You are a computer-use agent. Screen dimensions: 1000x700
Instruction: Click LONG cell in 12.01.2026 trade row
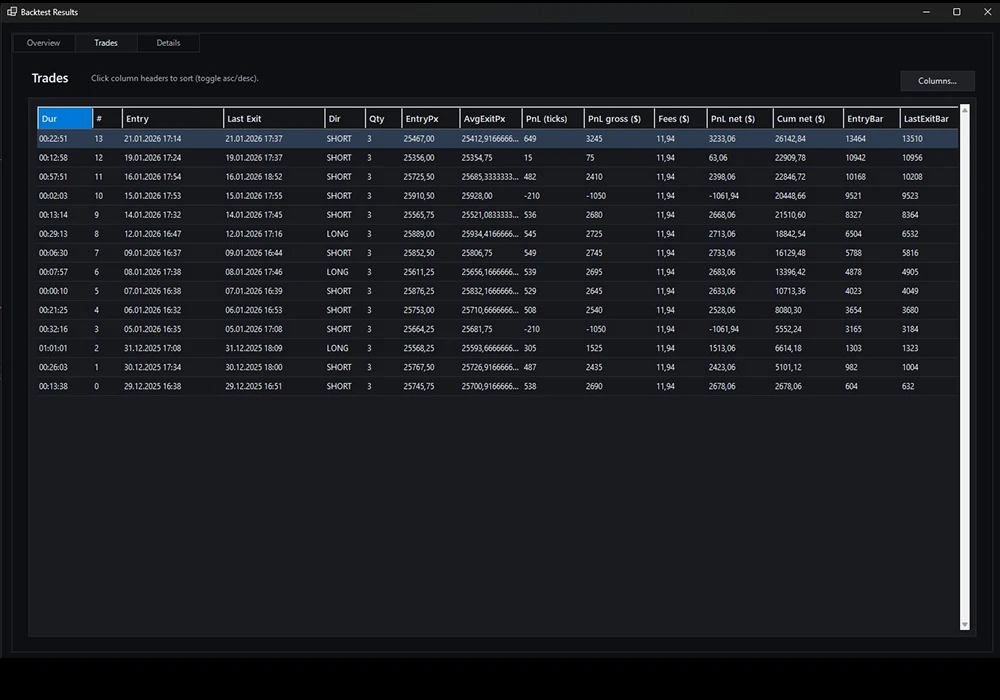coord(337,234)
